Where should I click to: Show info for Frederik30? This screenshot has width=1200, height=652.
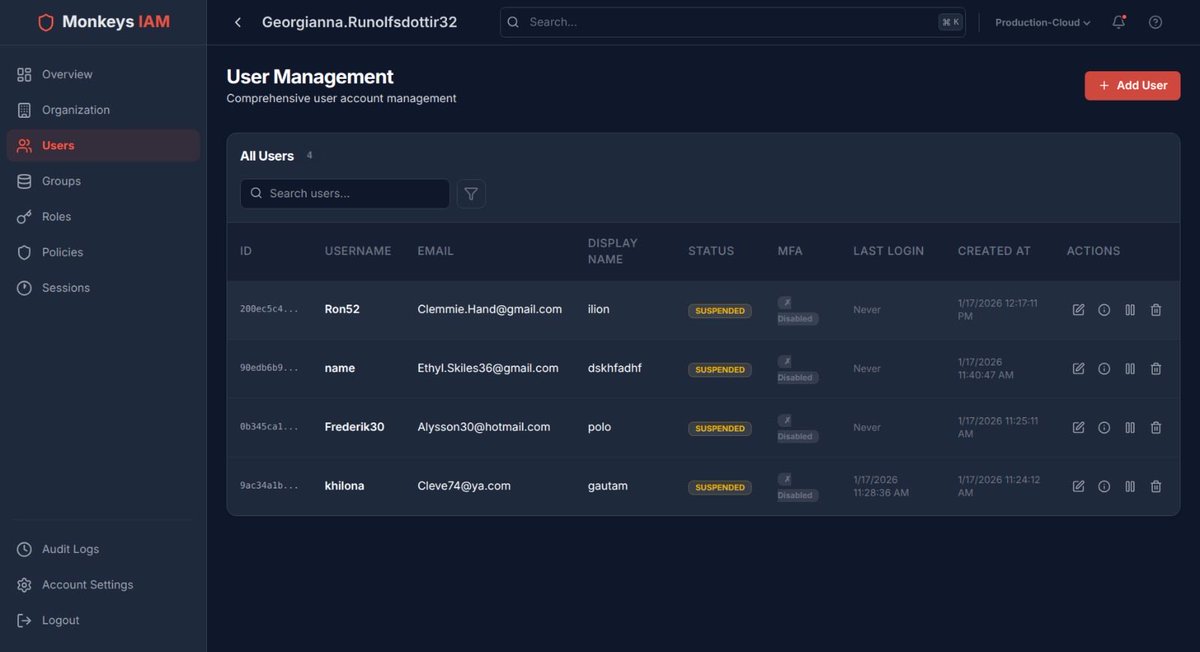coord(1104,428)
